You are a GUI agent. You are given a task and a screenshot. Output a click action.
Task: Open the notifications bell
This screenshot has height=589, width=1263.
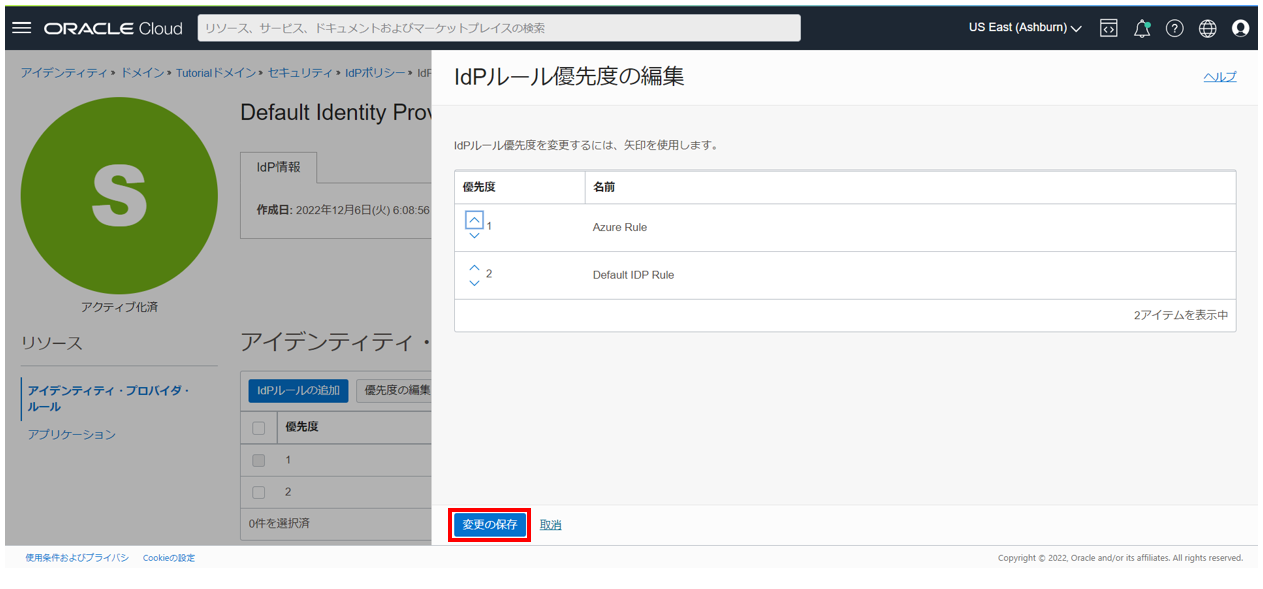(1141, 28)
